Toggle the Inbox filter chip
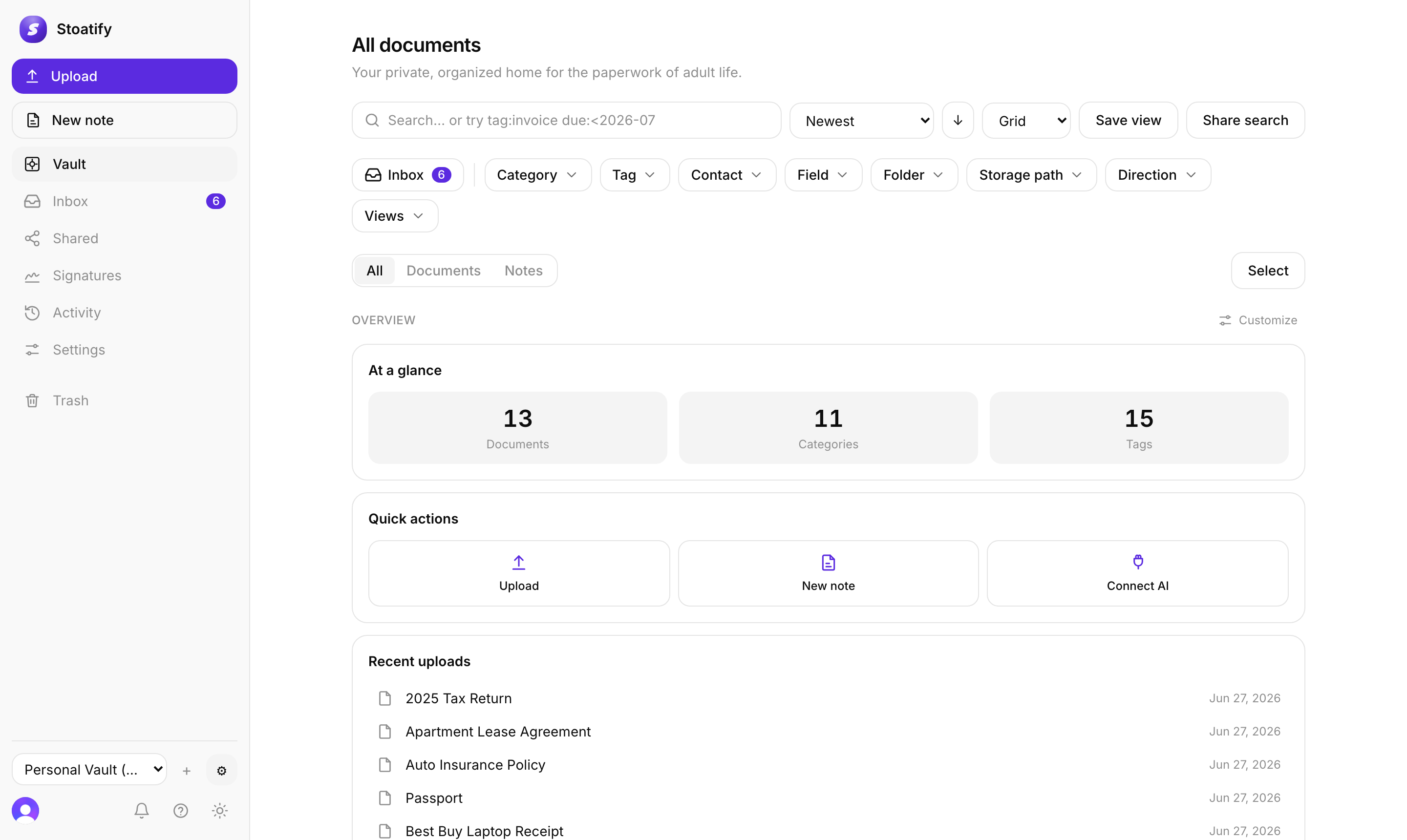 [407, 175]
